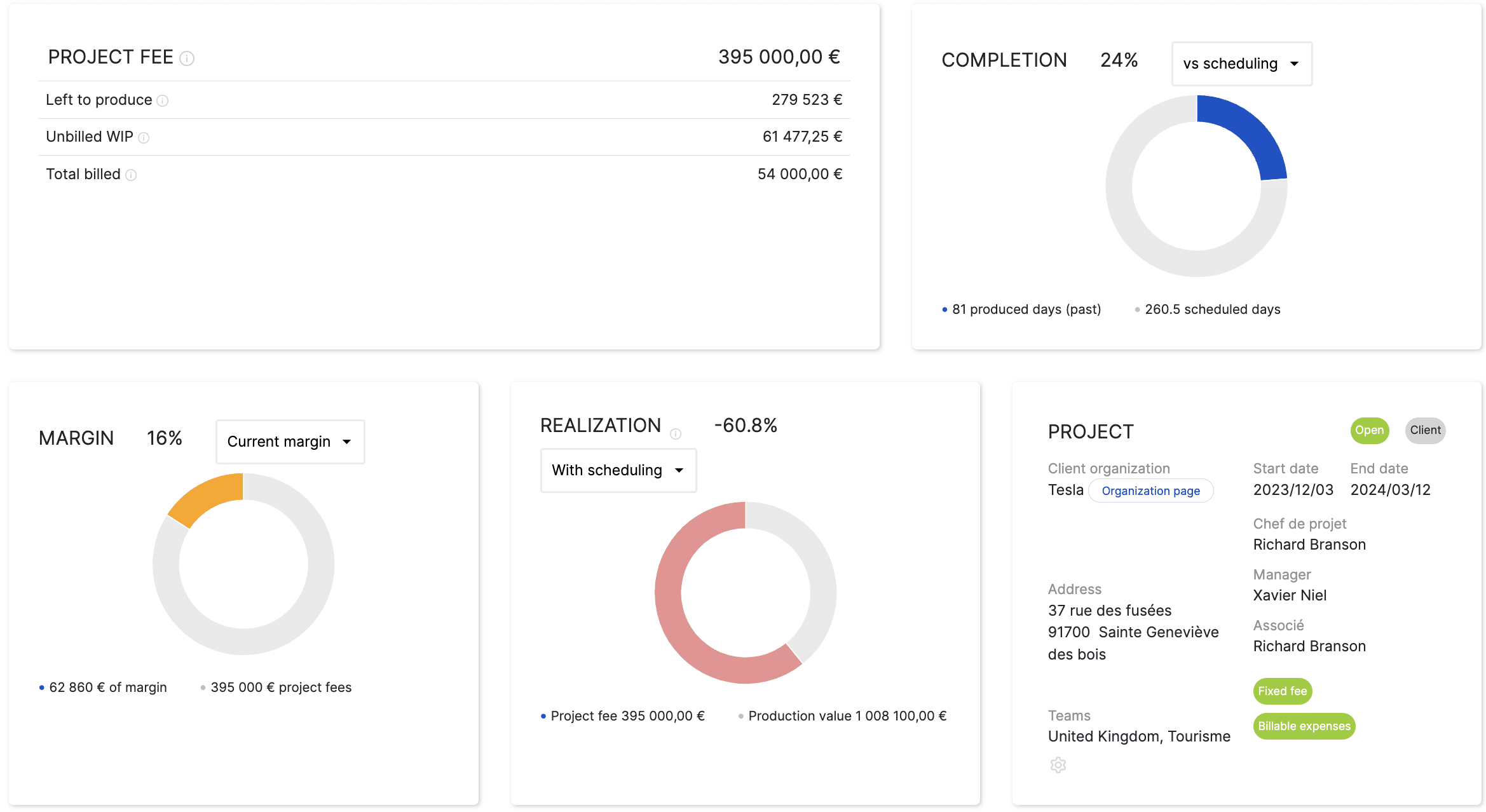The height and width of the screenshot is (812, 1486).
Task: Click the info icon next to PROJECT FEE
Action: (x=186, y=58)
